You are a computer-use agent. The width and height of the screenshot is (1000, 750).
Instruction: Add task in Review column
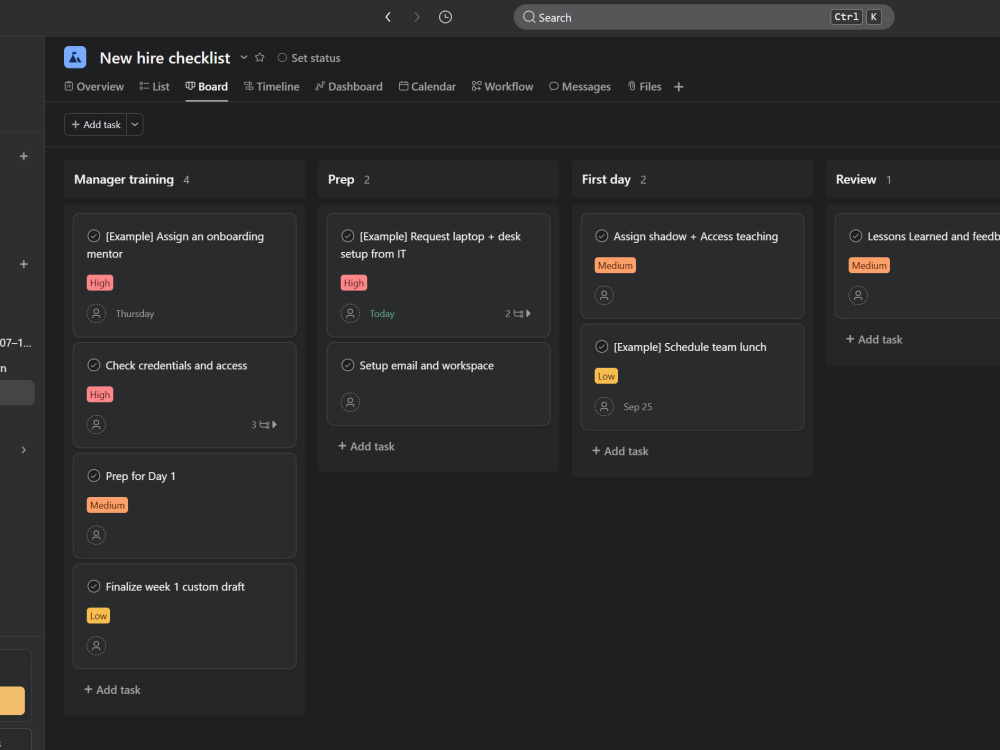[874, 339]
